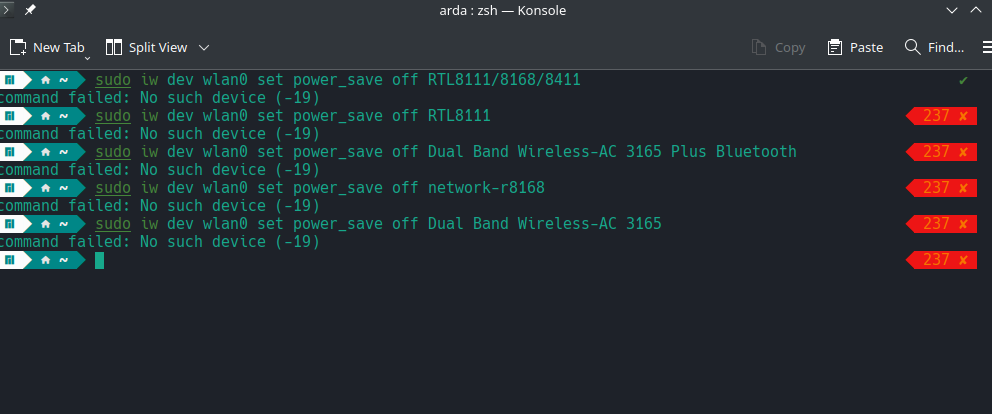Open Find with the magnifier icon
This screenshot has height=414, width=992.
point(912,47)
